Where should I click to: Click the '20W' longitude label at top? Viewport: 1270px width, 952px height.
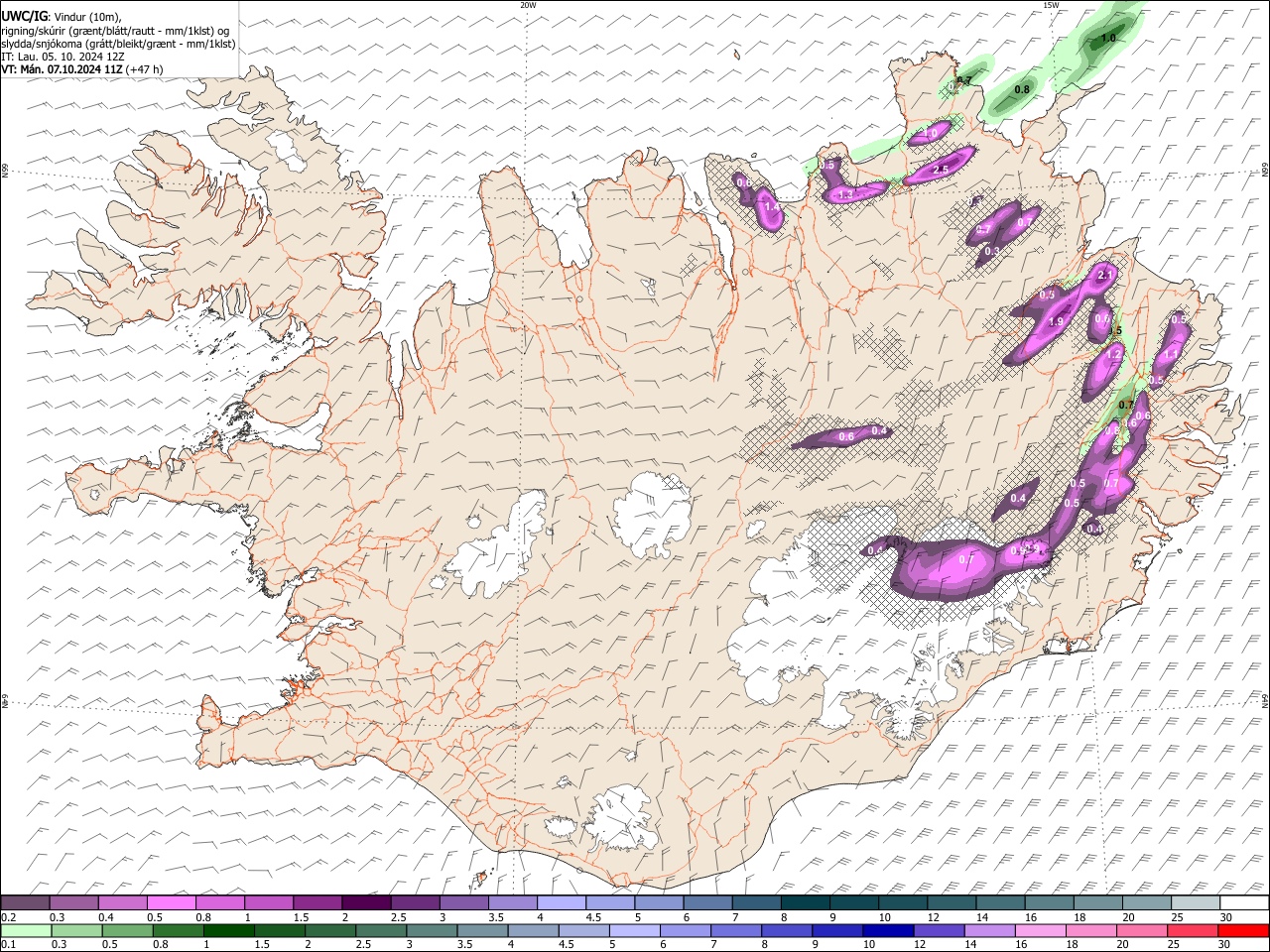point(528,5)
